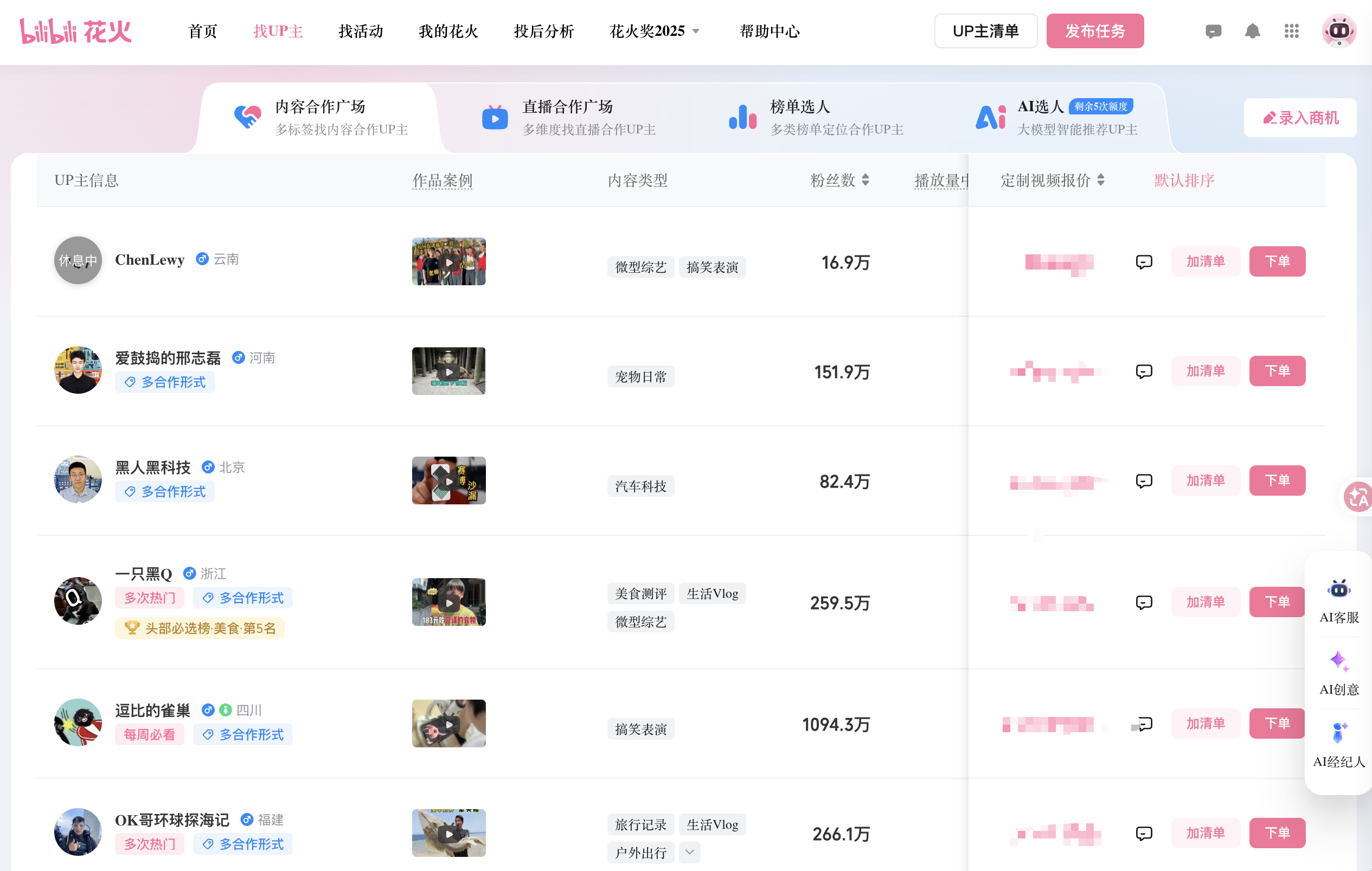This screenshot has width=1372, height=871.
Task: Click the verified badge next to ChenLewy
Action: (x=202, y=259)
